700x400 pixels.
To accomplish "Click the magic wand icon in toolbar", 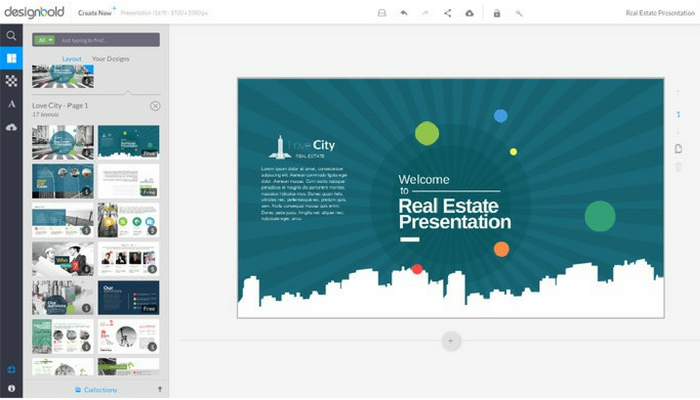I will pyautogui.click(x=519, y=13).
